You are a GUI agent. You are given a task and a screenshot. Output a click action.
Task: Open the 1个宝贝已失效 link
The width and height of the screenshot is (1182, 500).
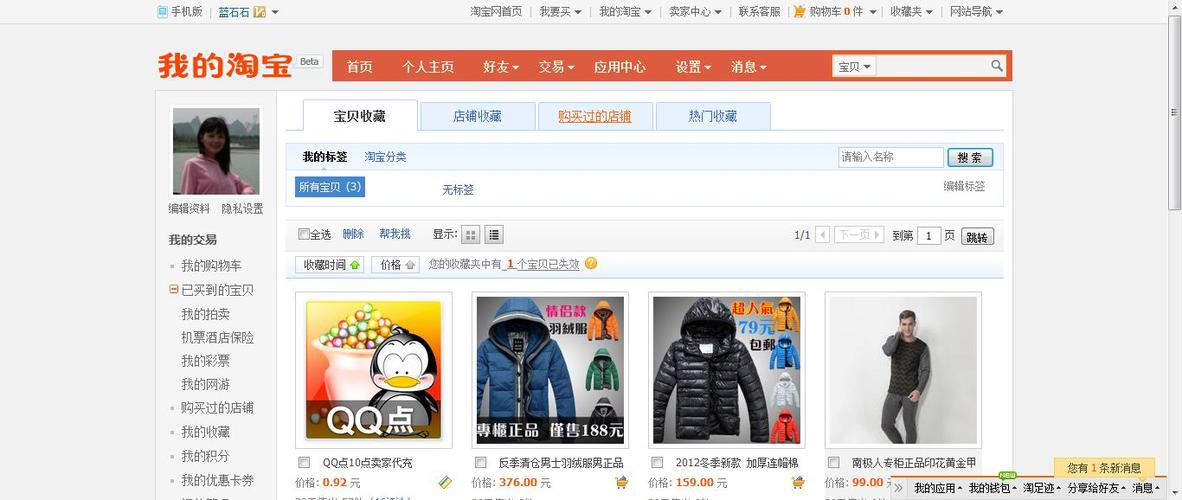point(543,264)
